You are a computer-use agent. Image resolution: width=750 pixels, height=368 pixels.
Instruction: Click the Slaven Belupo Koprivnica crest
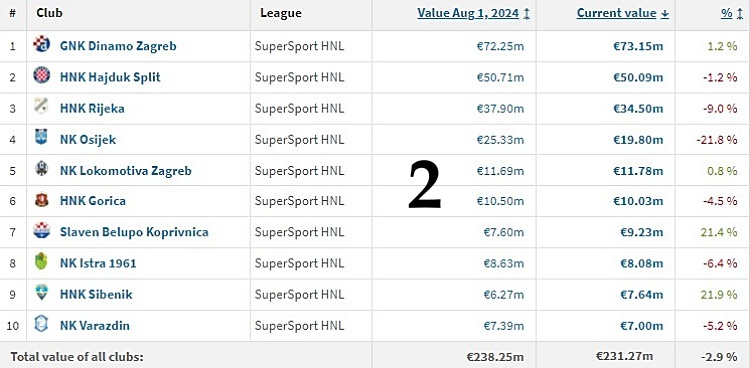pyautogui.click(x=42, y=231)
